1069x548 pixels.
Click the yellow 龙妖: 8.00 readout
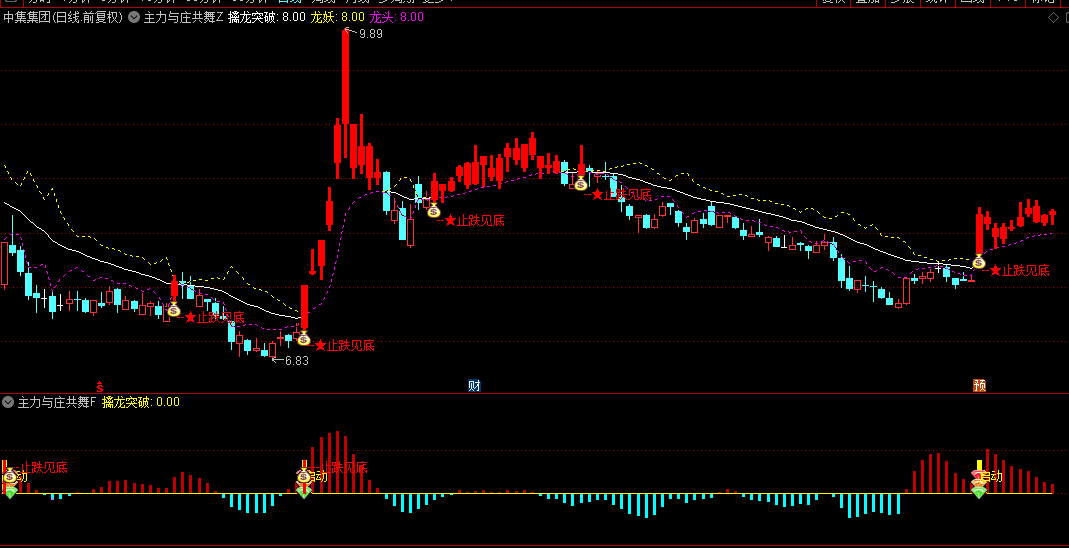(338, 18)
